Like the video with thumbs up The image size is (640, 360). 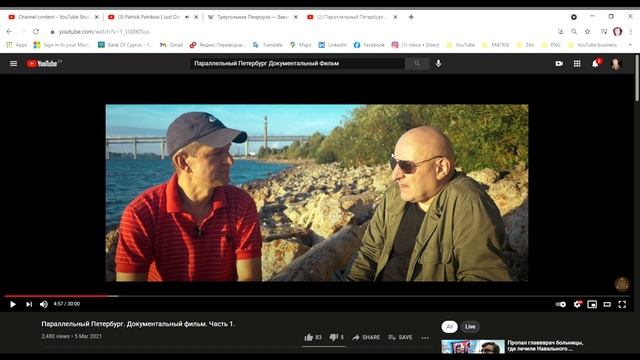(x=313, y=337)
